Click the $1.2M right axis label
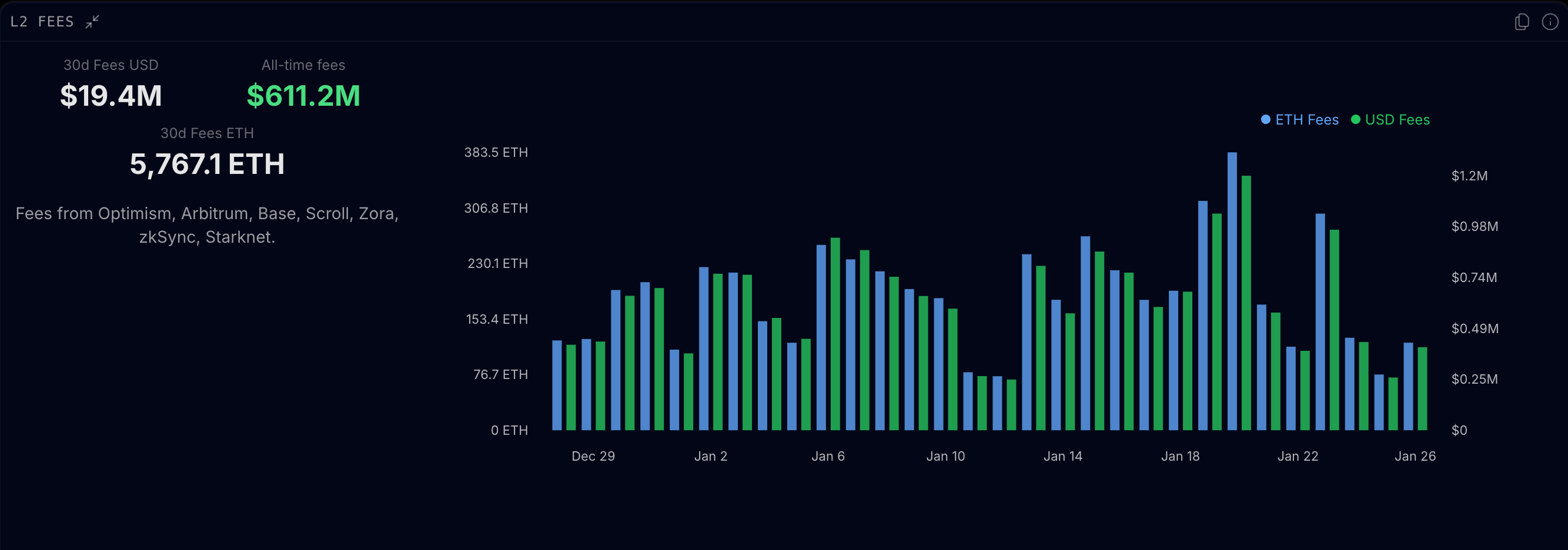Viewport: 1568px width, 550px height. 1469,176
